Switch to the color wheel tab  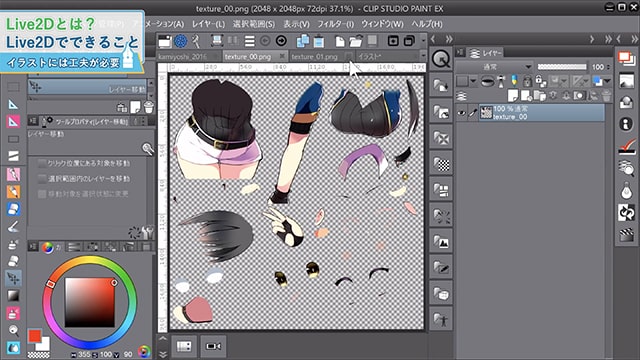[47, 247]
